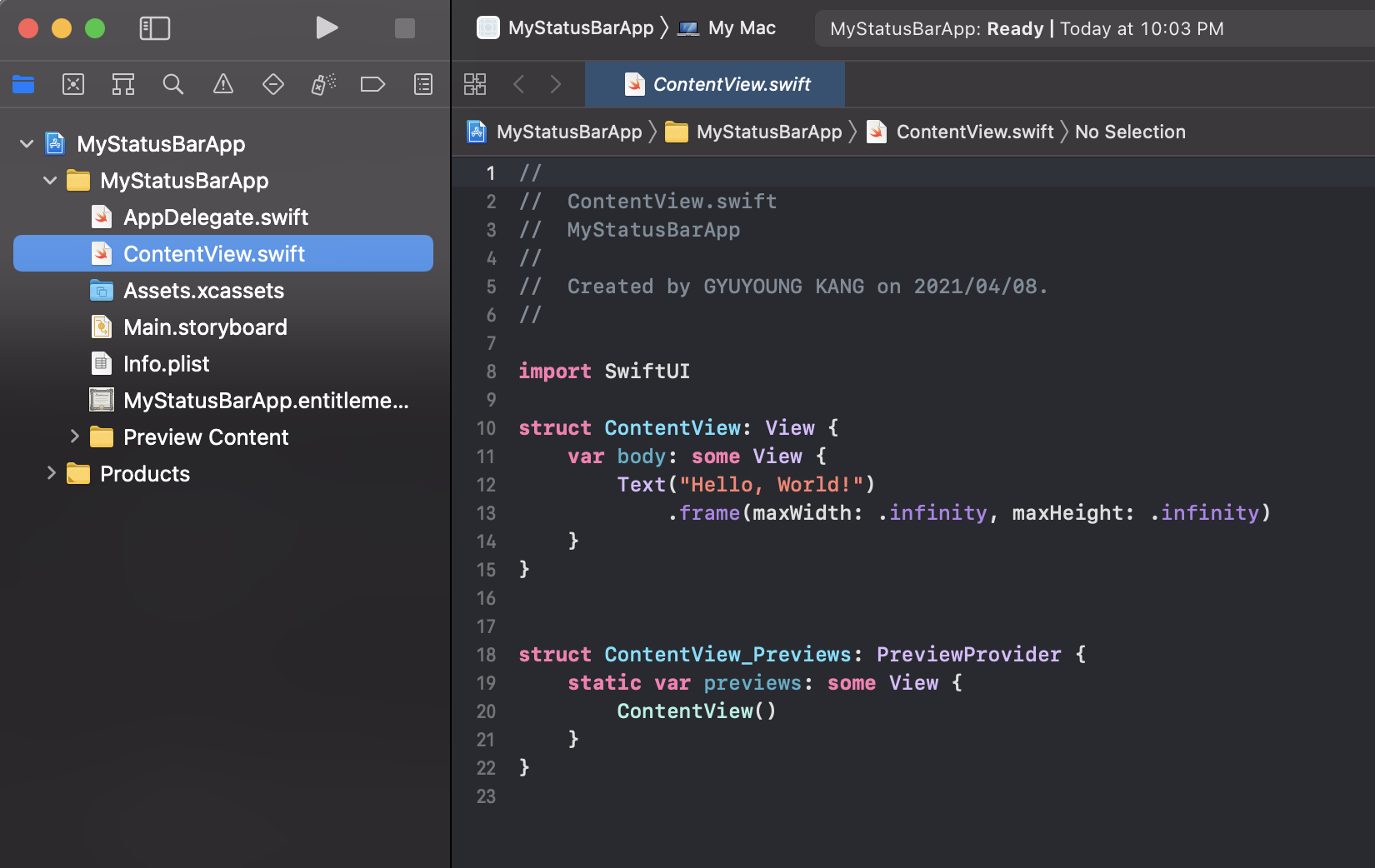Open the Symbol navigator
This screenshot has width=1375, height=868.
tap(123, 84)
